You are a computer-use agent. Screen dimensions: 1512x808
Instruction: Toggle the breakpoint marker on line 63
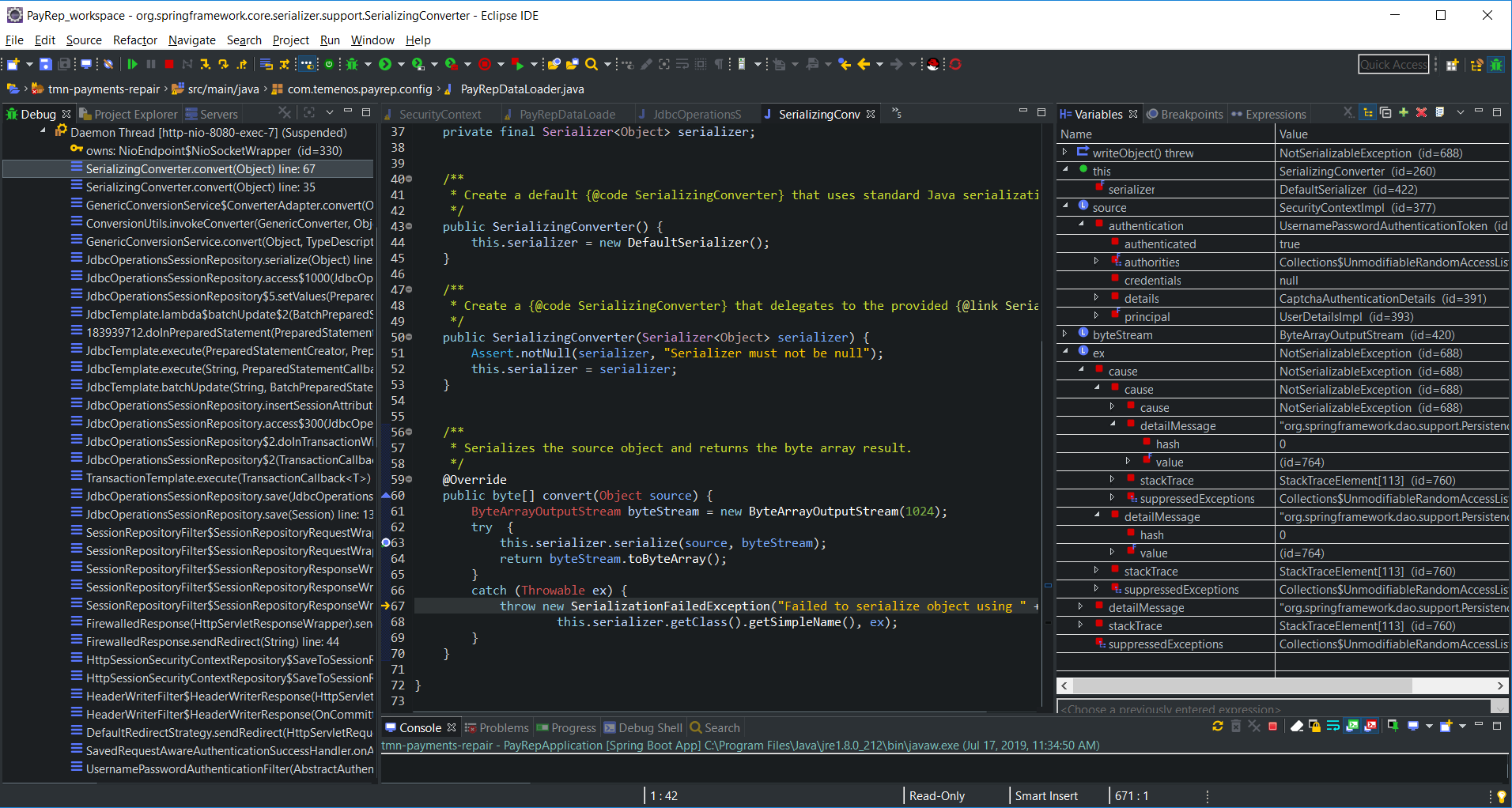(385, 543)
